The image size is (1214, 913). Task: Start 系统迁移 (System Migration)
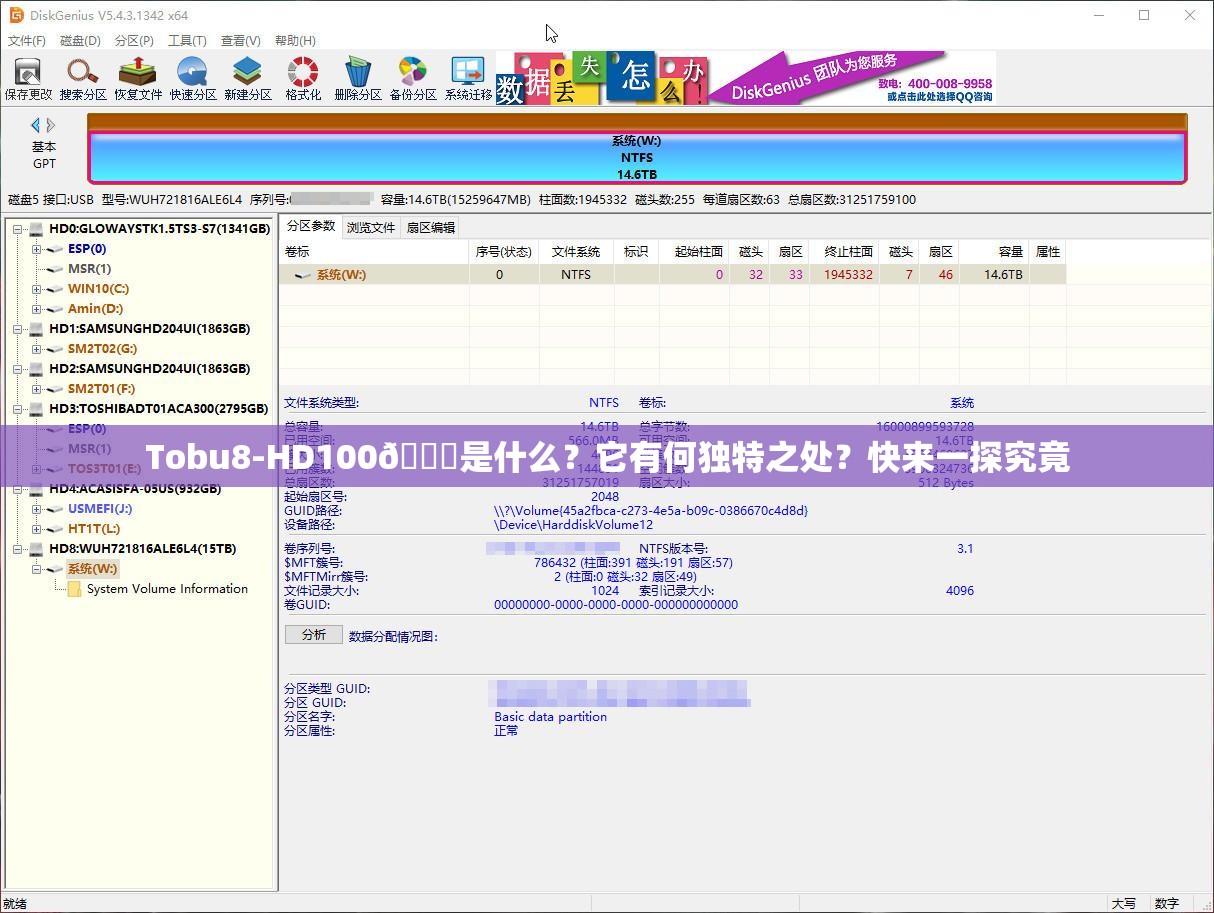[x=467, y=77]
